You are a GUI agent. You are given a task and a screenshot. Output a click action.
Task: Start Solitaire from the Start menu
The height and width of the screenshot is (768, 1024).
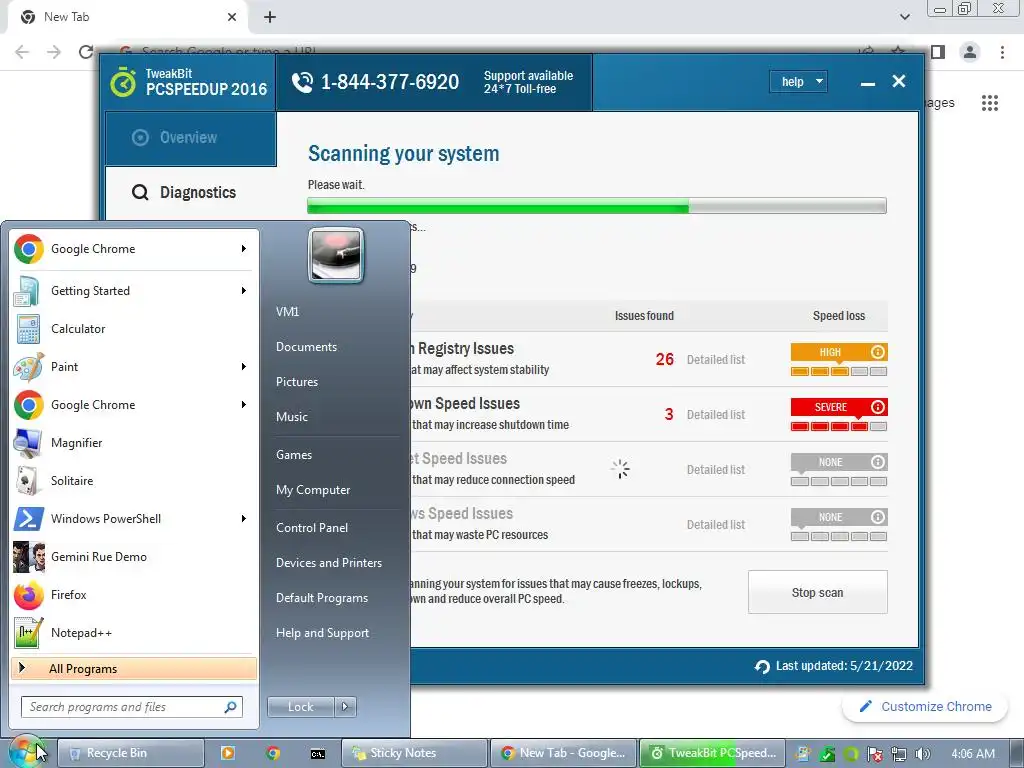135,481
